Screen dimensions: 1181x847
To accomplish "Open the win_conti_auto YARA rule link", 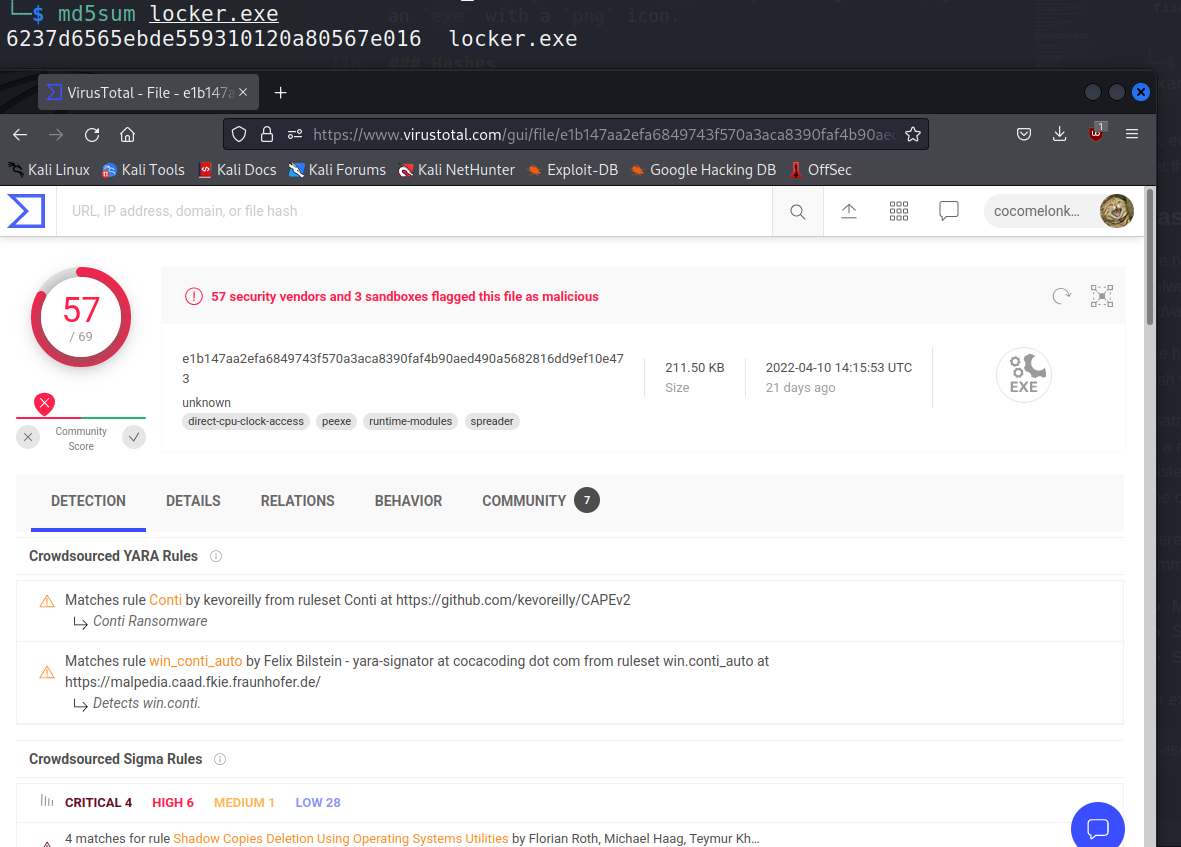I will pyautogui.click(x=196, y=661).
